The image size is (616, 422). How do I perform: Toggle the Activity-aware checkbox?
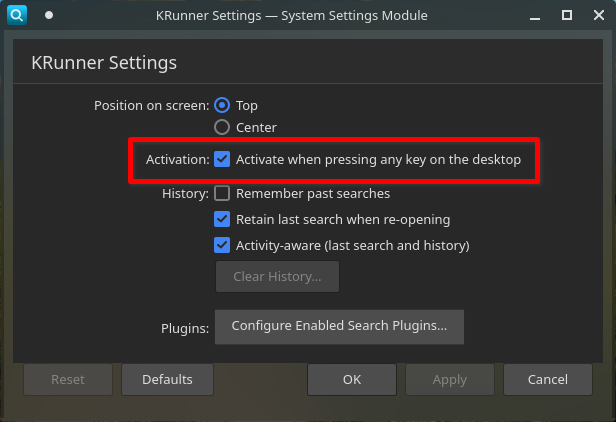pyautogui.click(x=222, y=245)
